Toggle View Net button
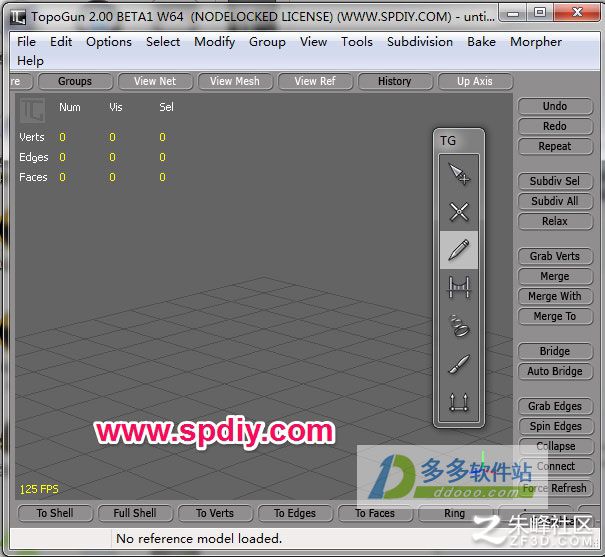Image resolution: width=605 pixels, height=557 pixels. click(x=155, y=81)
